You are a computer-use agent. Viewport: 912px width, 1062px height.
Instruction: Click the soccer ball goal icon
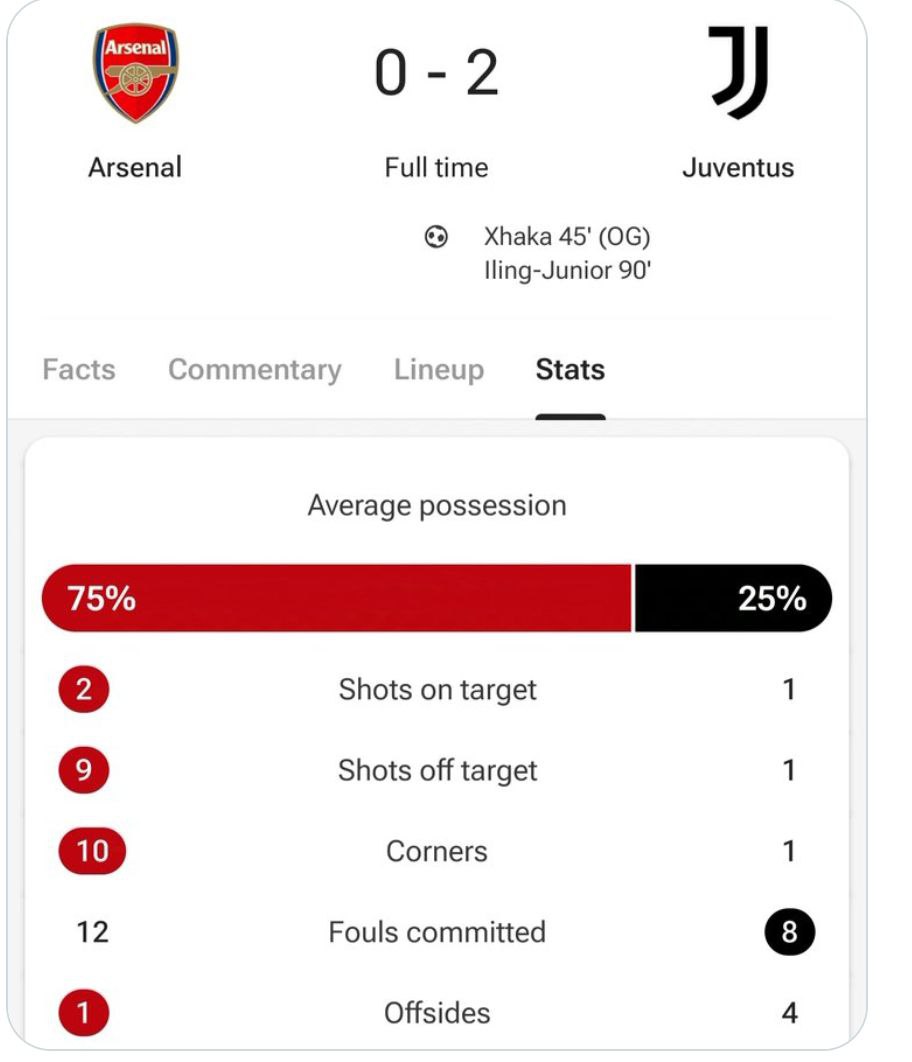click(436, 238)
